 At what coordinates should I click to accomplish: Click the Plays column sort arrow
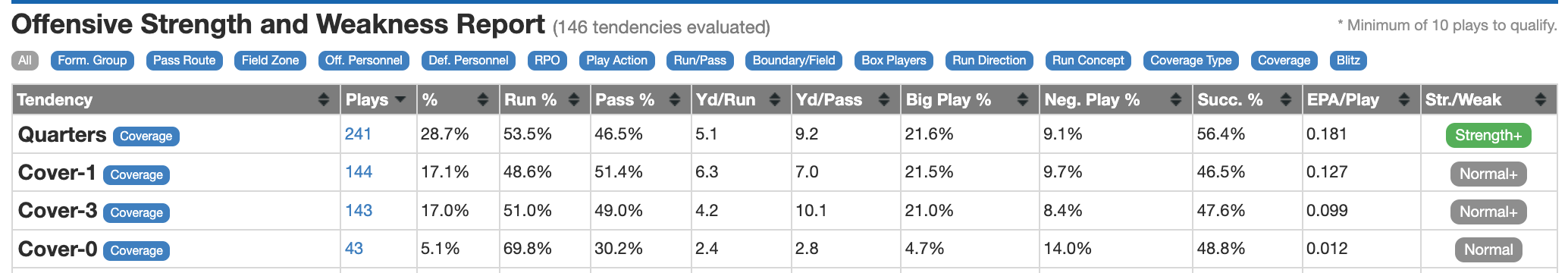coord(400,99)
